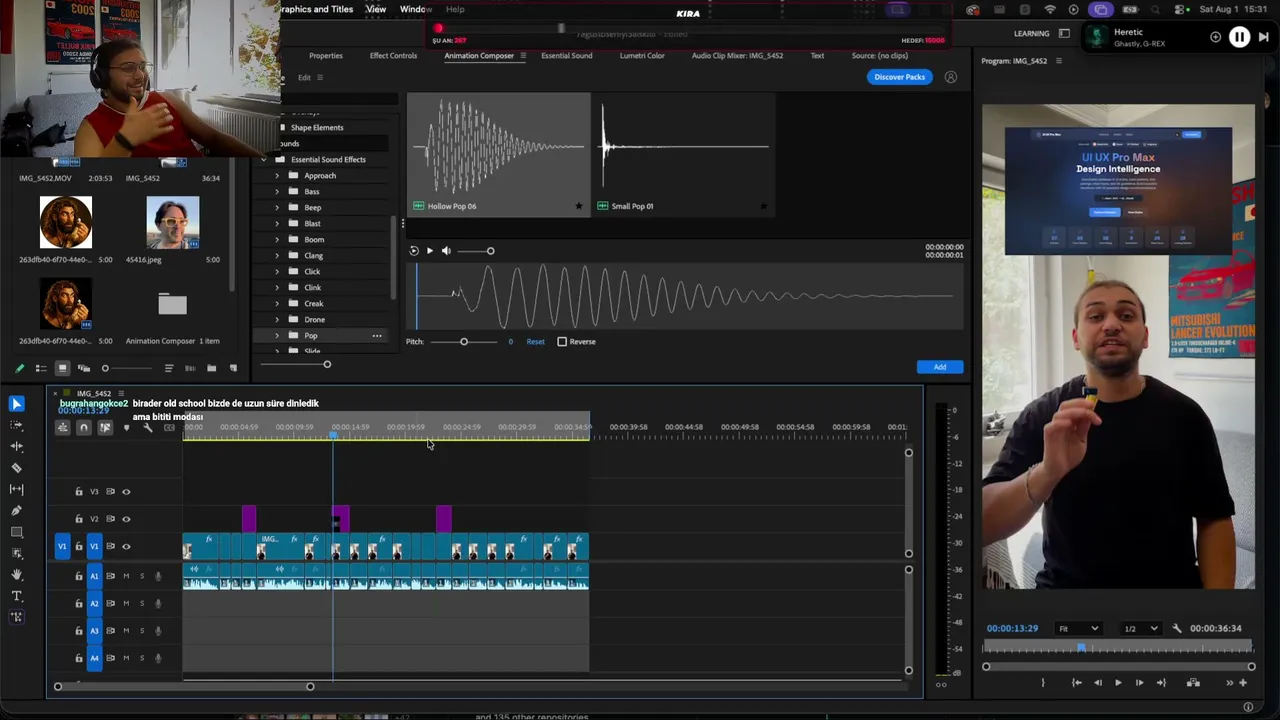This screenshot has width=1280, height=720.
Task: Favorite the Hollow Pop 06 sound
Action: [578, 206]
